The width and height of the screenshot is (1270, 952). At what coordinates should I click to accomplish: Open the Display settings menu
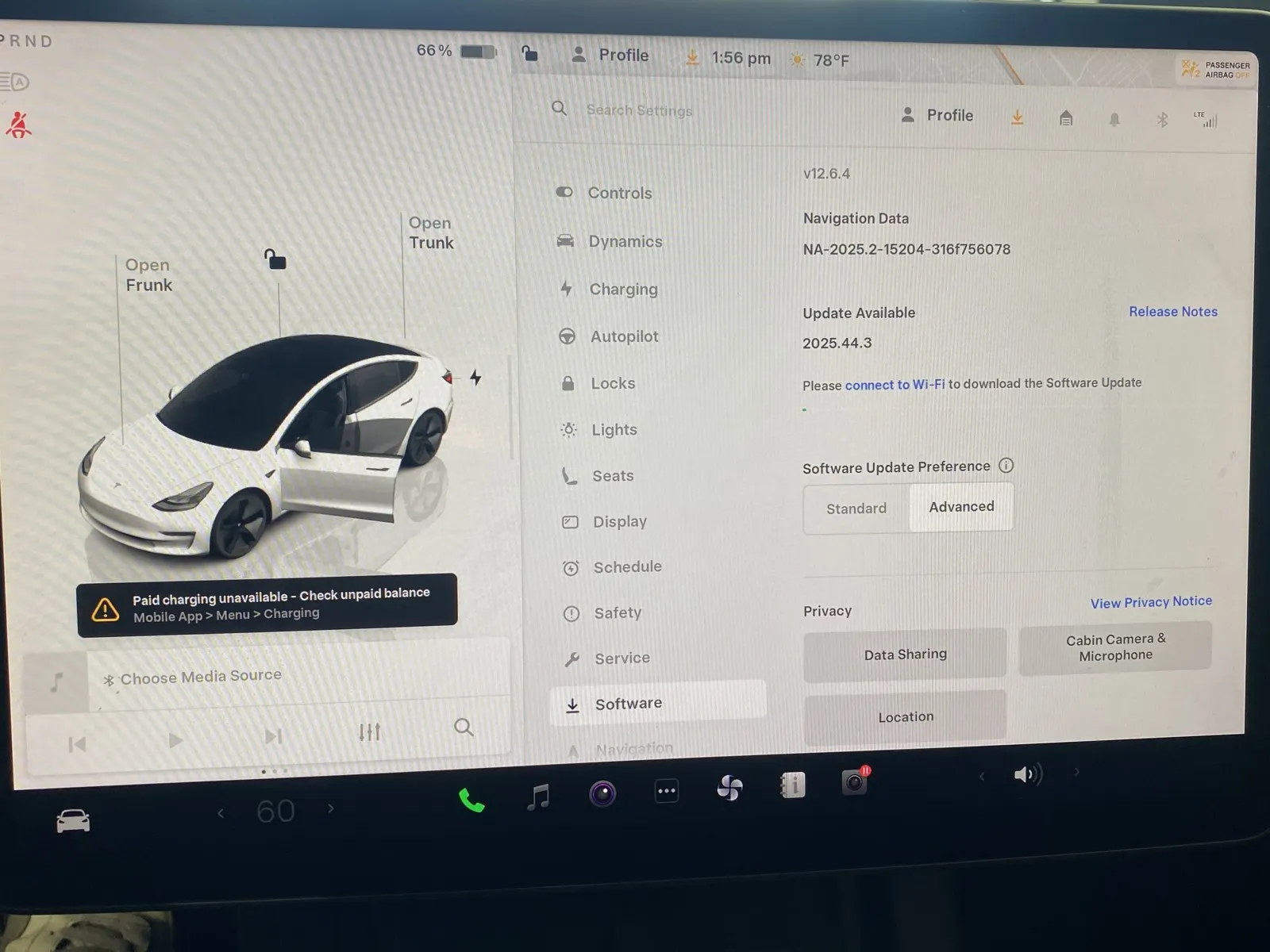619,521
